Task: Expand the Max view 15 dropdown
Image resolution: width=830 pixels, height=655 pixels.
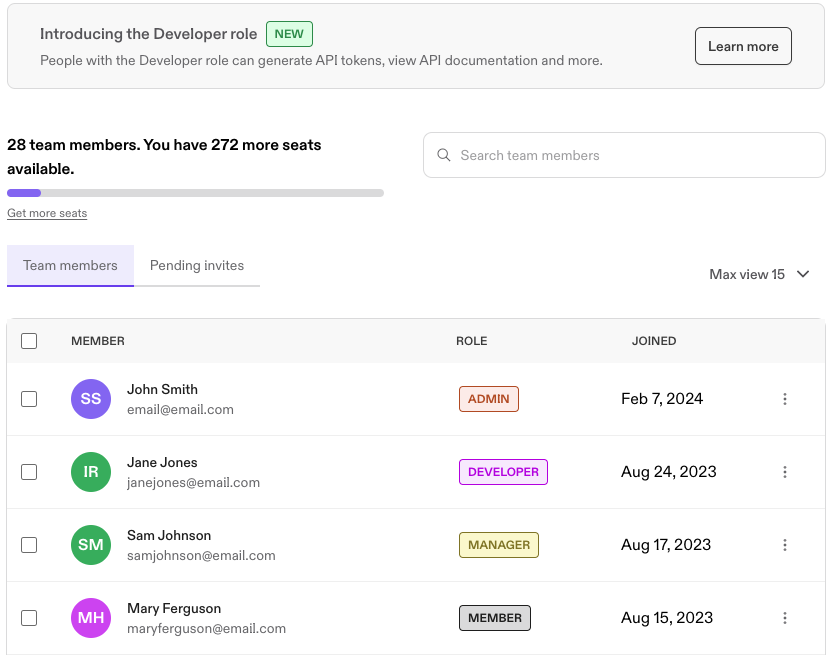Action: click(759, 274)
